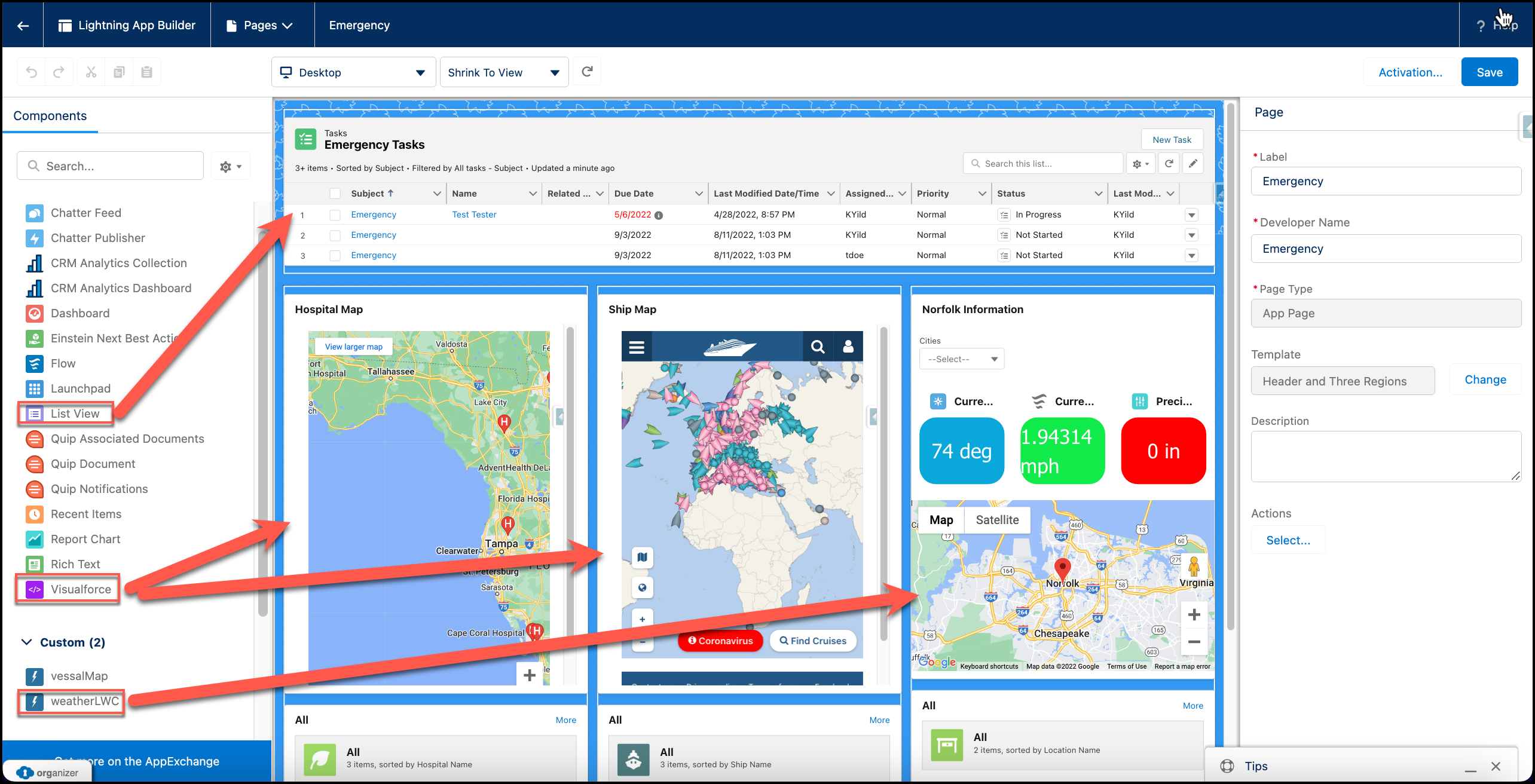This screenshot has width=1535, height=784.
Task: Click Change template button
Action: (x=1485, y=380)
